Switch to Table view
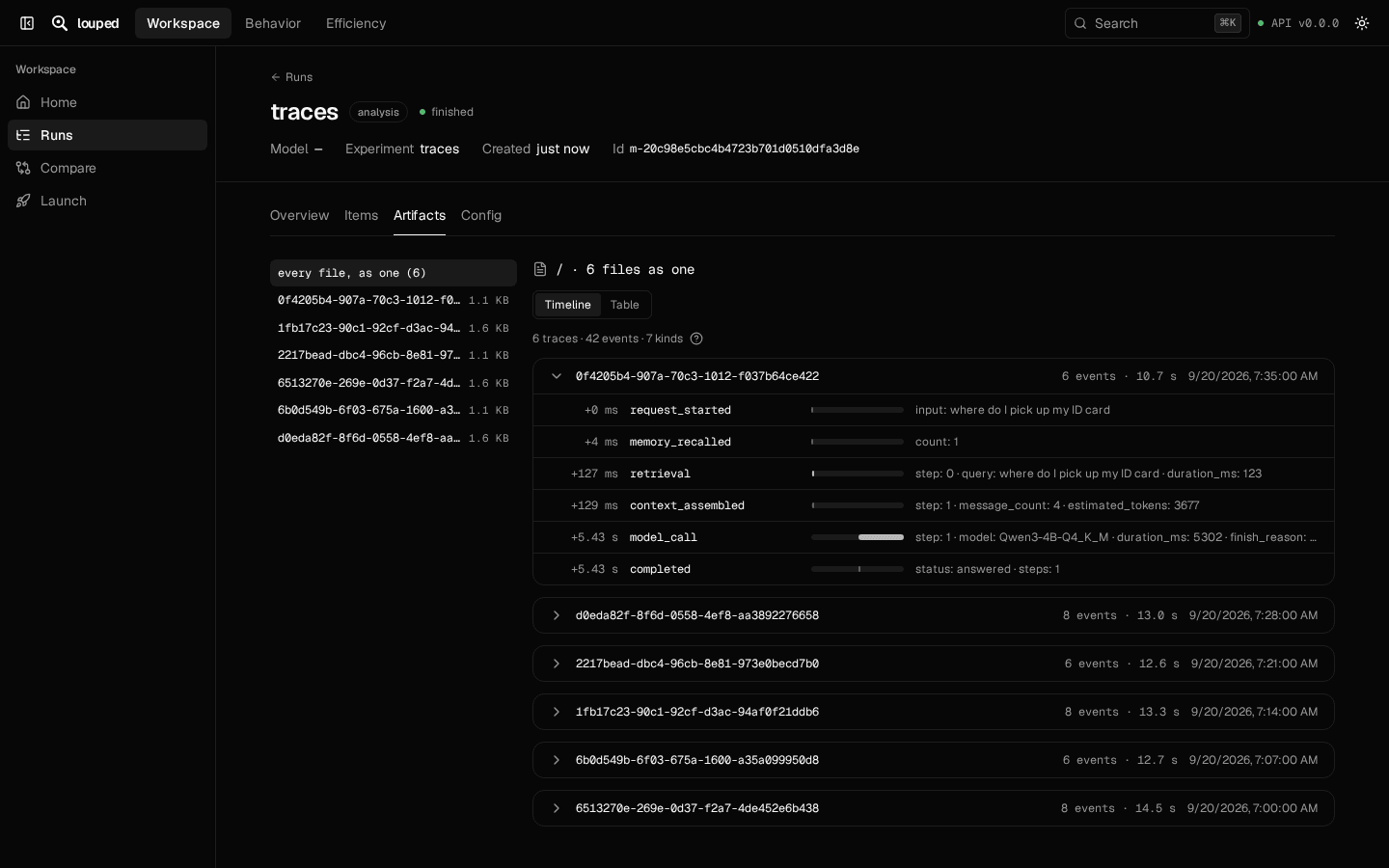This screenshot has height=868, width=1389. click(x=624, y=305)
